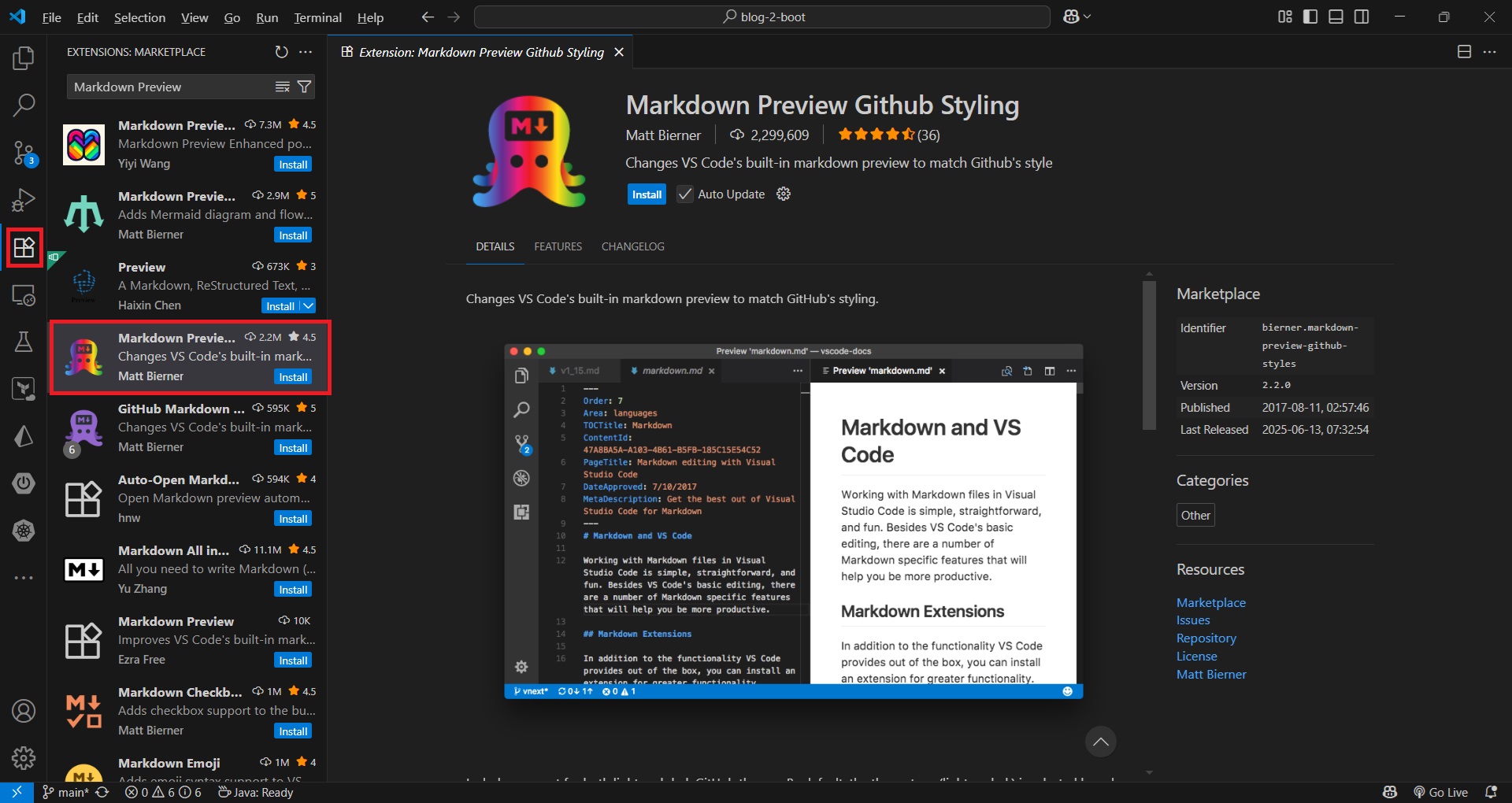The height and width of the screenshot is (803, 1512).
Task: Split the editor to the right
Action: [1464, 52]
